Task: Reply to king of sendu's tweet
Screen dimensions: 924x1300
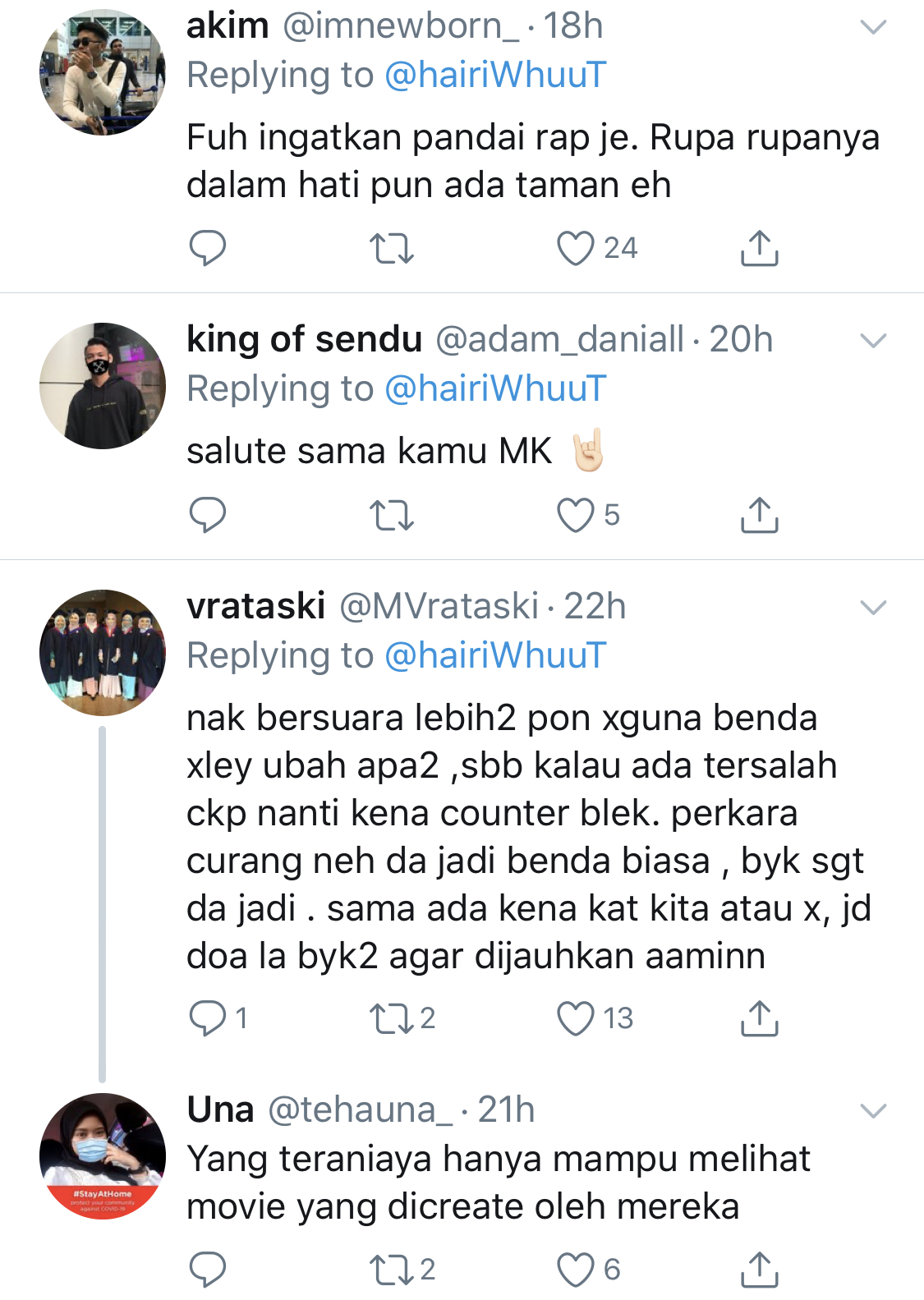Action: pyautogui.click(x=207, y=515)
